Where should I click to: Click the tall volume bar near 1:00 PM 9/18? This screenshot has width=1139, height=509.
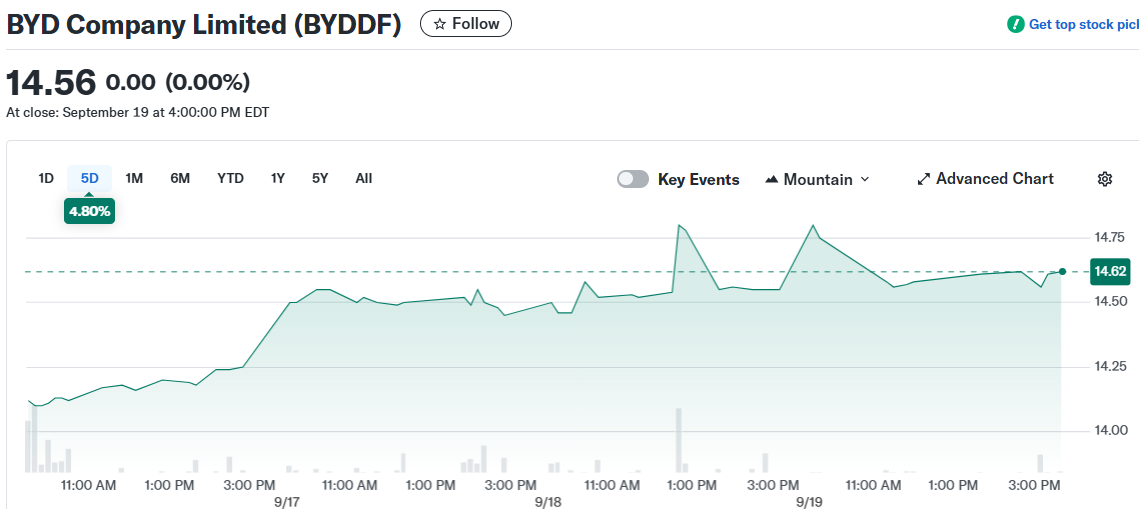[x=679, y=440]
